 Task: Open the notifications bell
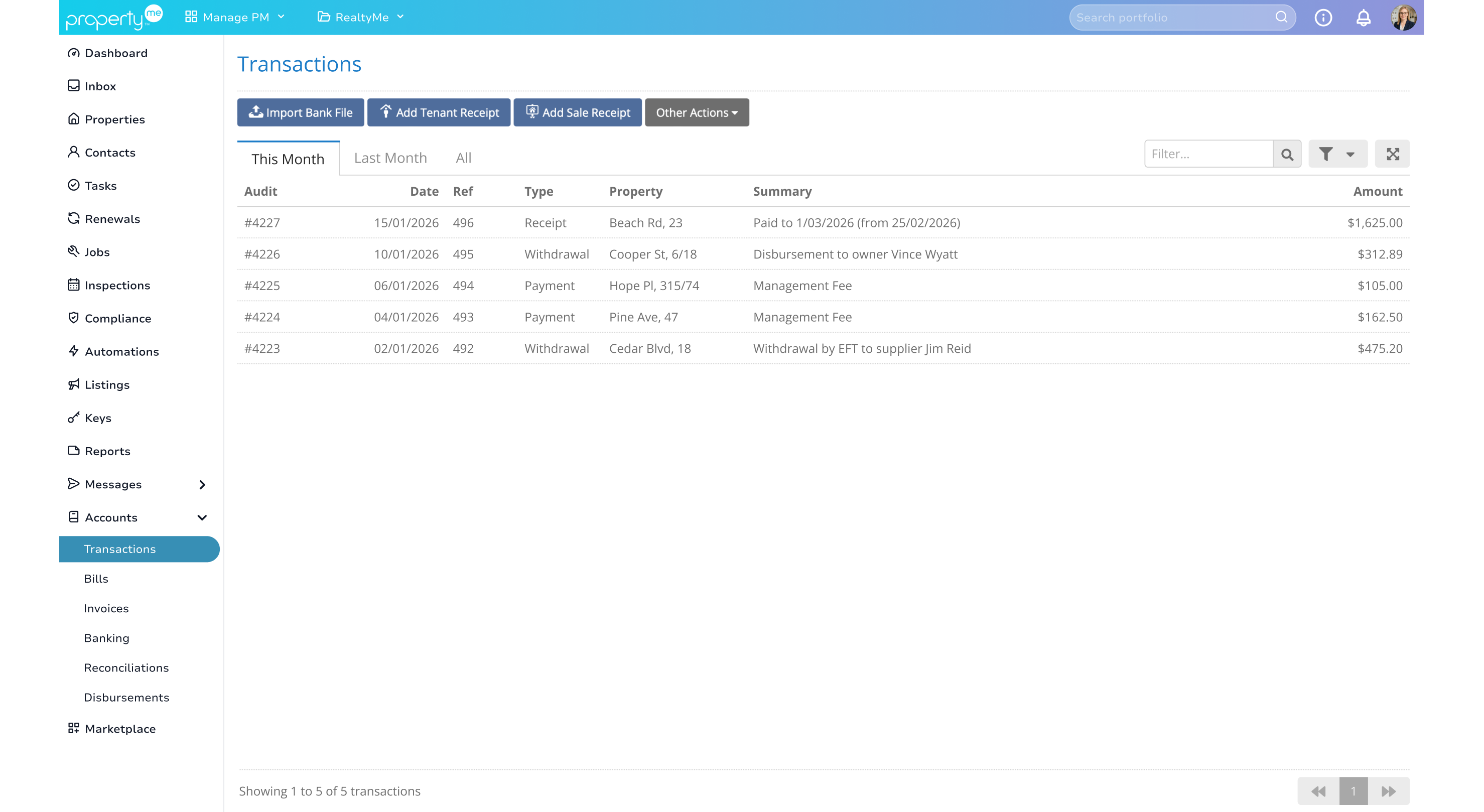click(1363, 17)
